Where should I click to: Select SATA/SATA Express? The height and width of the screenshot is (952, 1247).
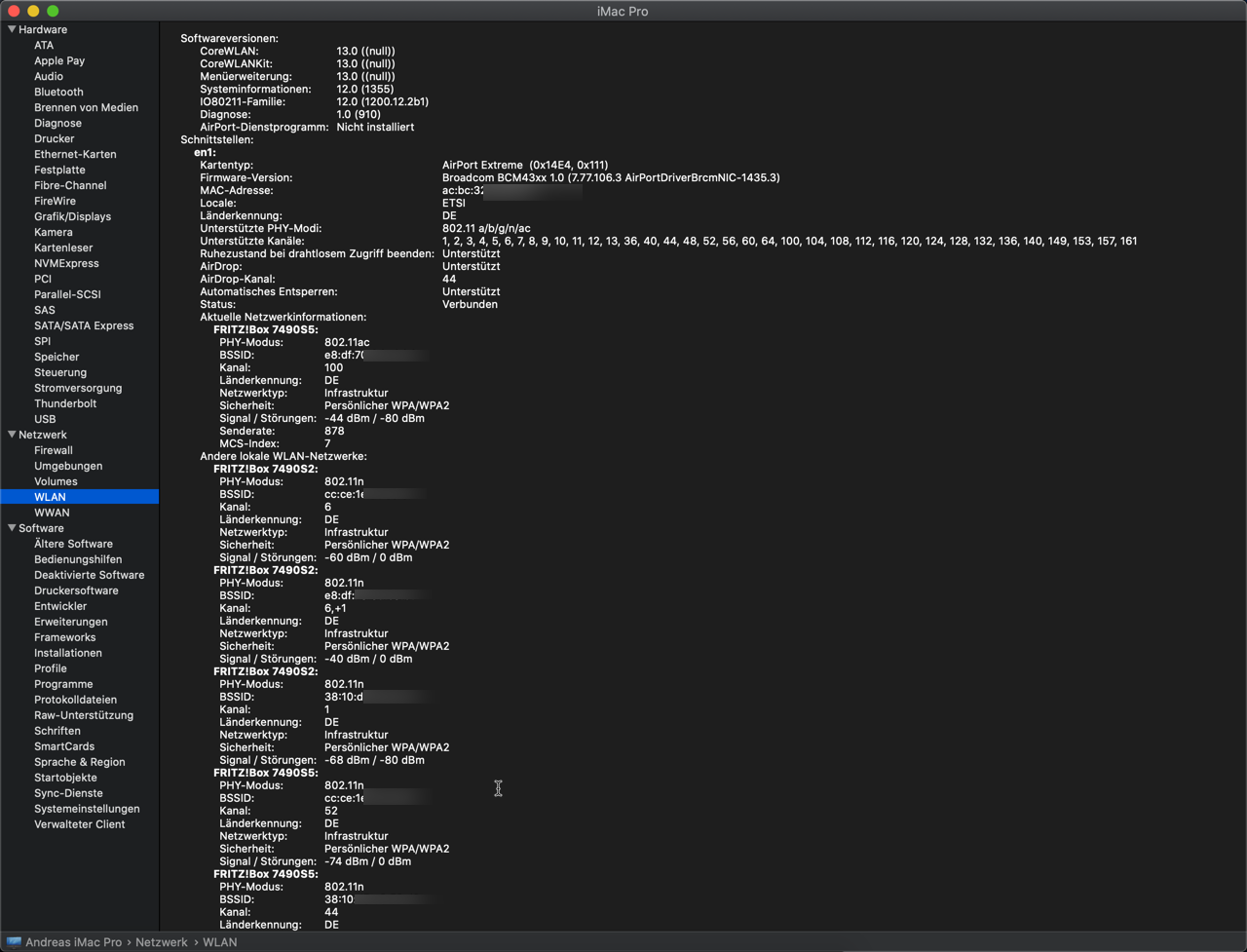[x=84, y=325]
